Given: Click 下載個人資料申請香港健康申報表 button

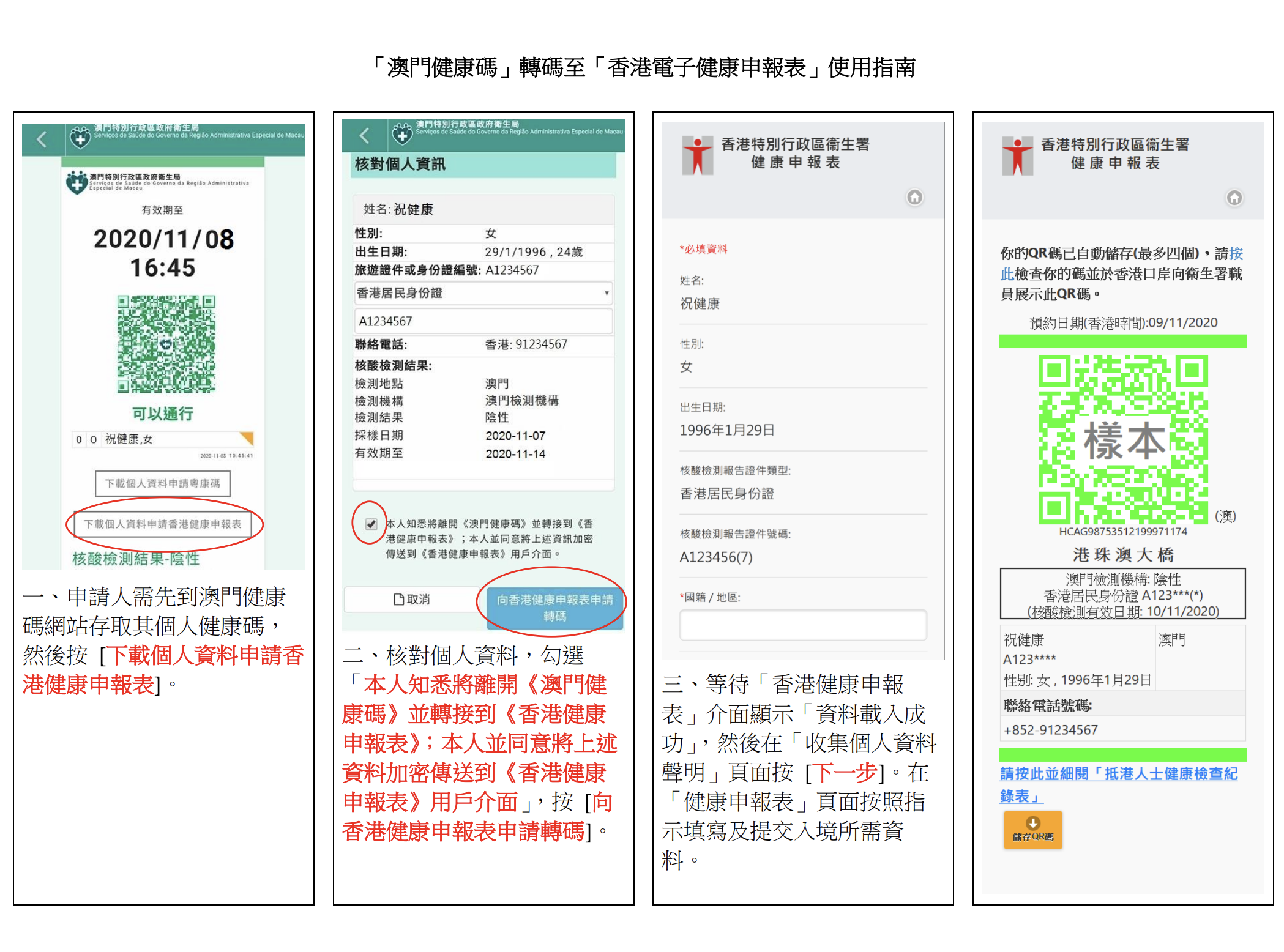Looking at the screenshot, I should click(163, 524).
